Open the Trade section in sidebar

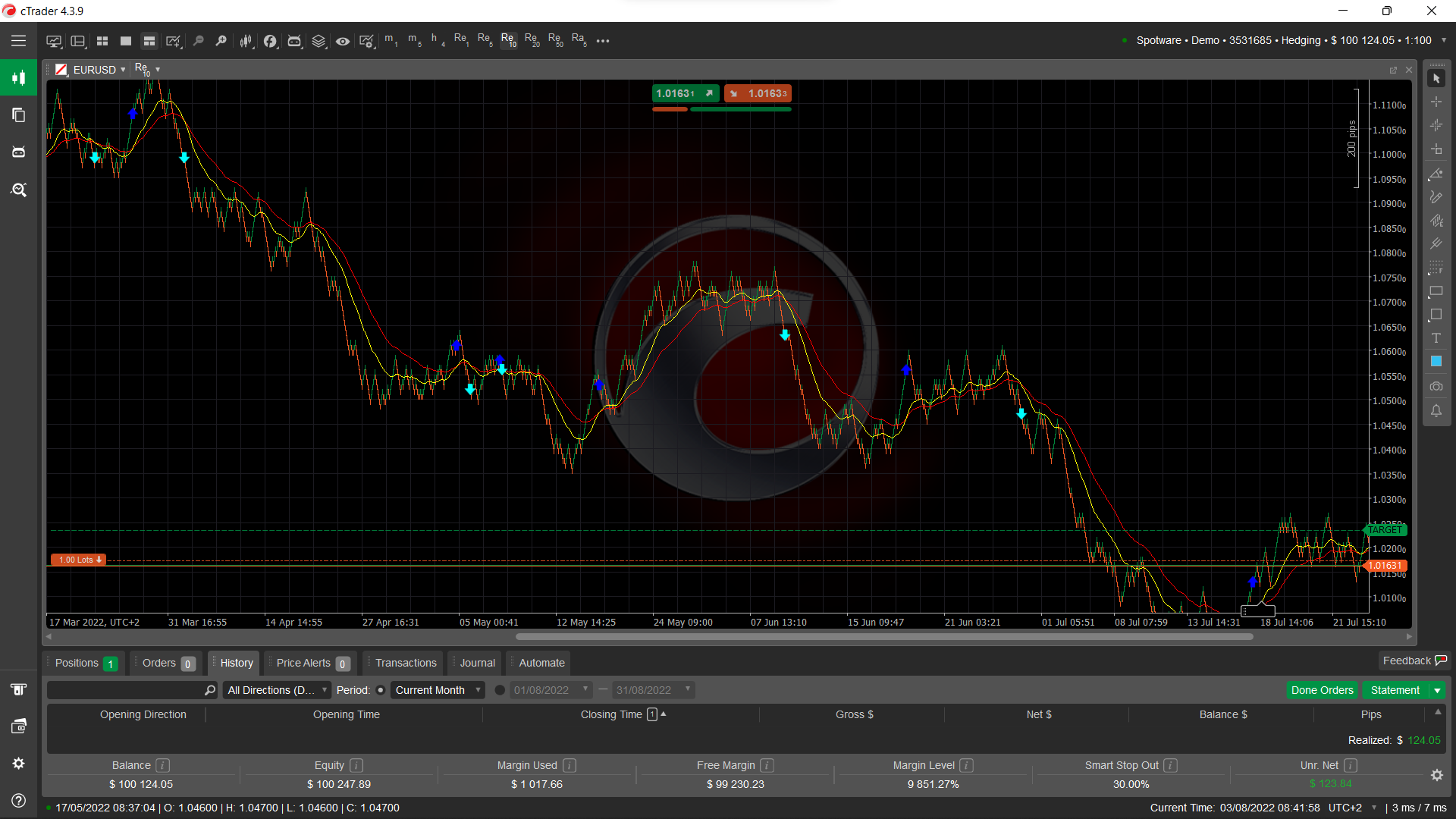[x=18, y=77]
